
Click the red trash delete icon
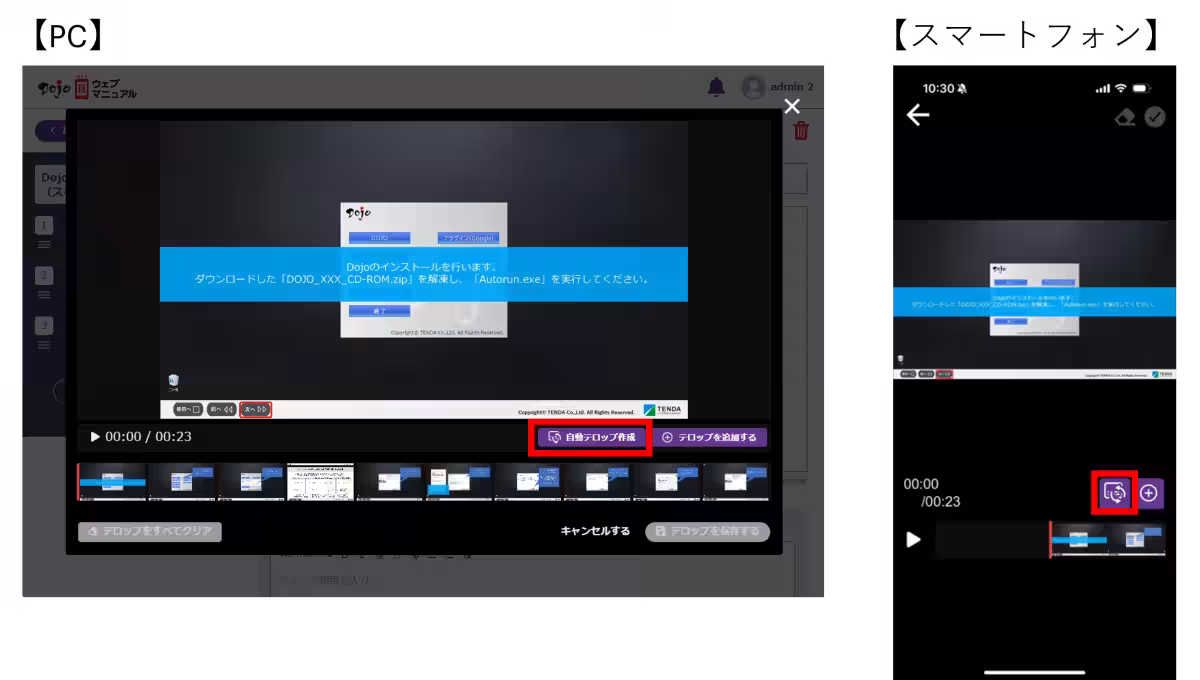pyautogui.click(x=801, y=131)
